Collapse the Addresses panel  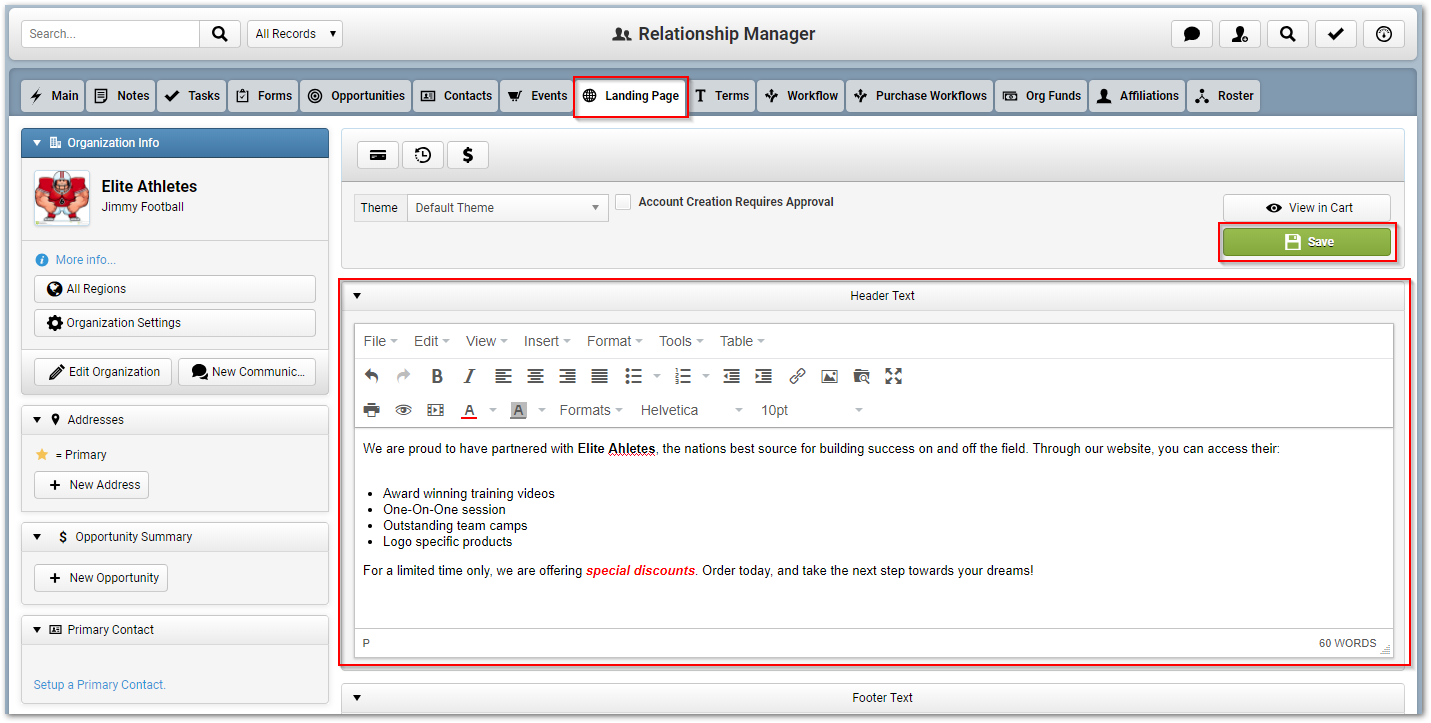coord(37,420)
